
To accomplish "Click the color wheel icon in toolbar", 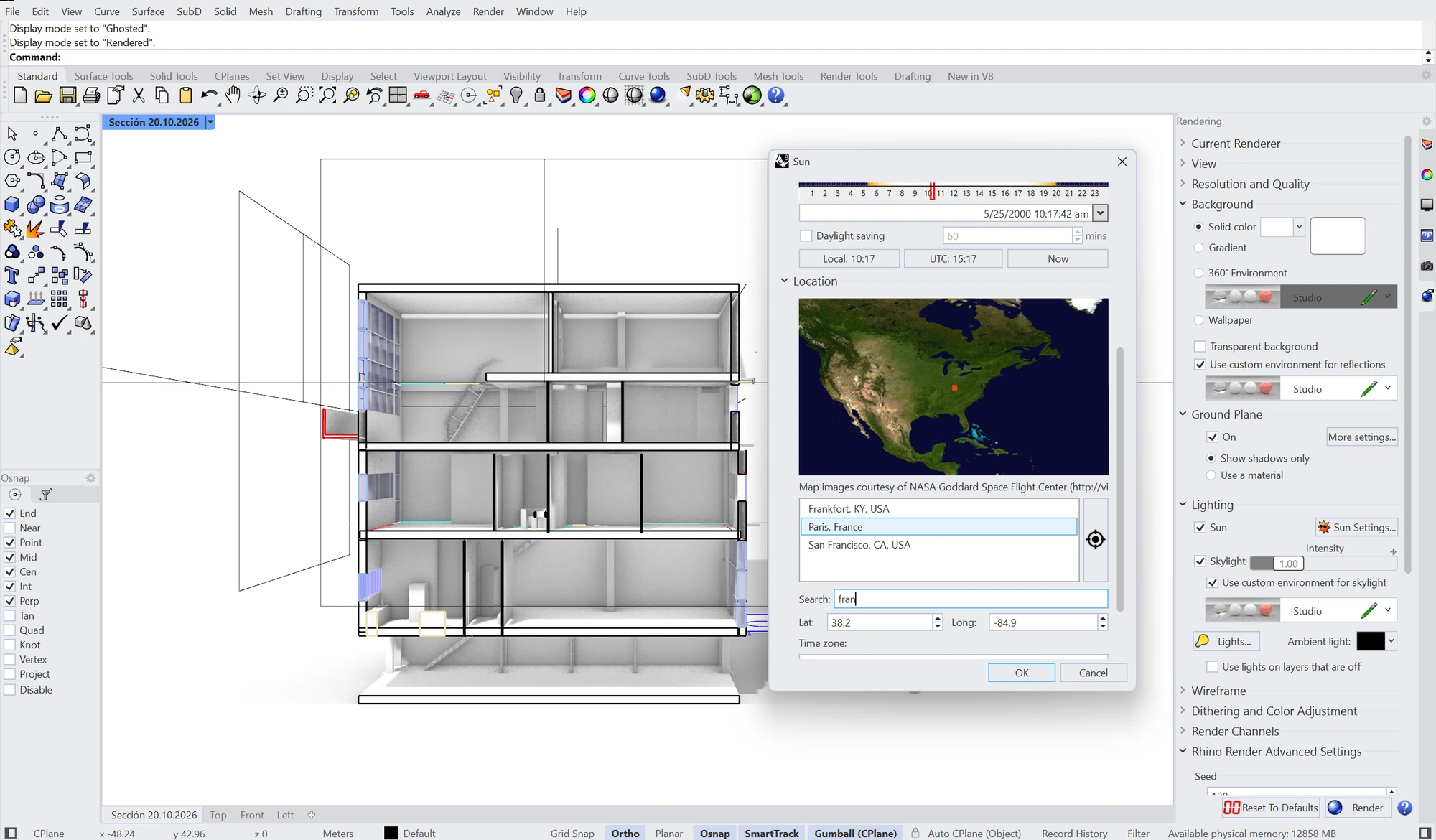I will (587, 95).
